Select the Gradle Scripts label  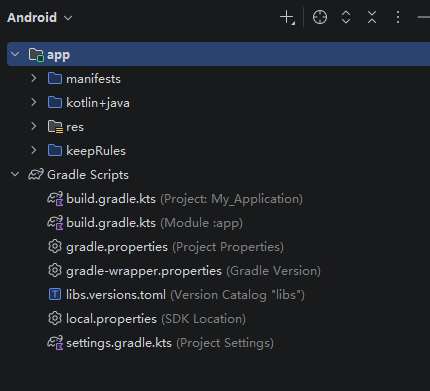point(88,175)
